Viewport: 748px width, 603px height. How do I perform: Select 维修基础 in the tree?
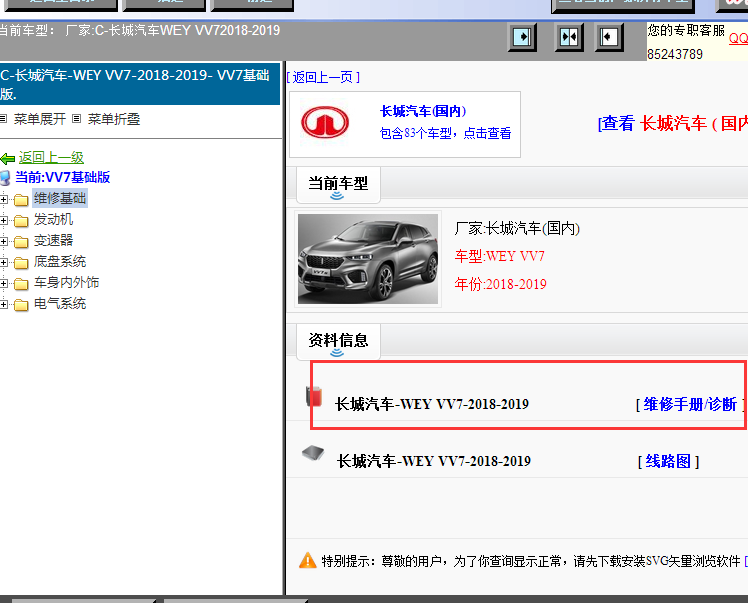60,198
